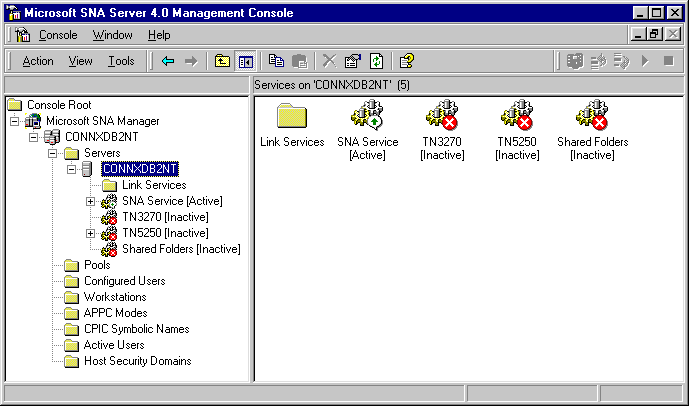Open the Link Services folder icon in right pane
The height and width of the screenshot is (410, 700).
click(x=291, y=117)
